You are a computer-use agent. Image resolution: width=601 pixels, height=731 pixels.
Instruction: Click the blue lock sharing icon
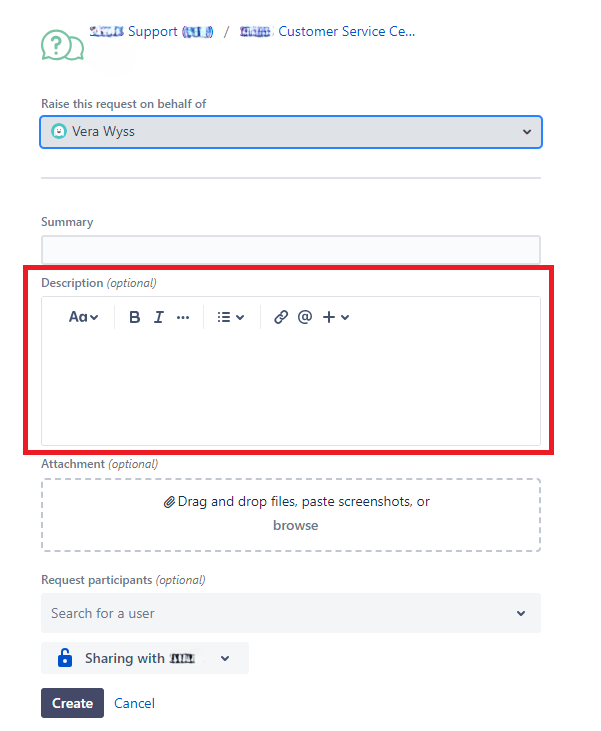65,658
